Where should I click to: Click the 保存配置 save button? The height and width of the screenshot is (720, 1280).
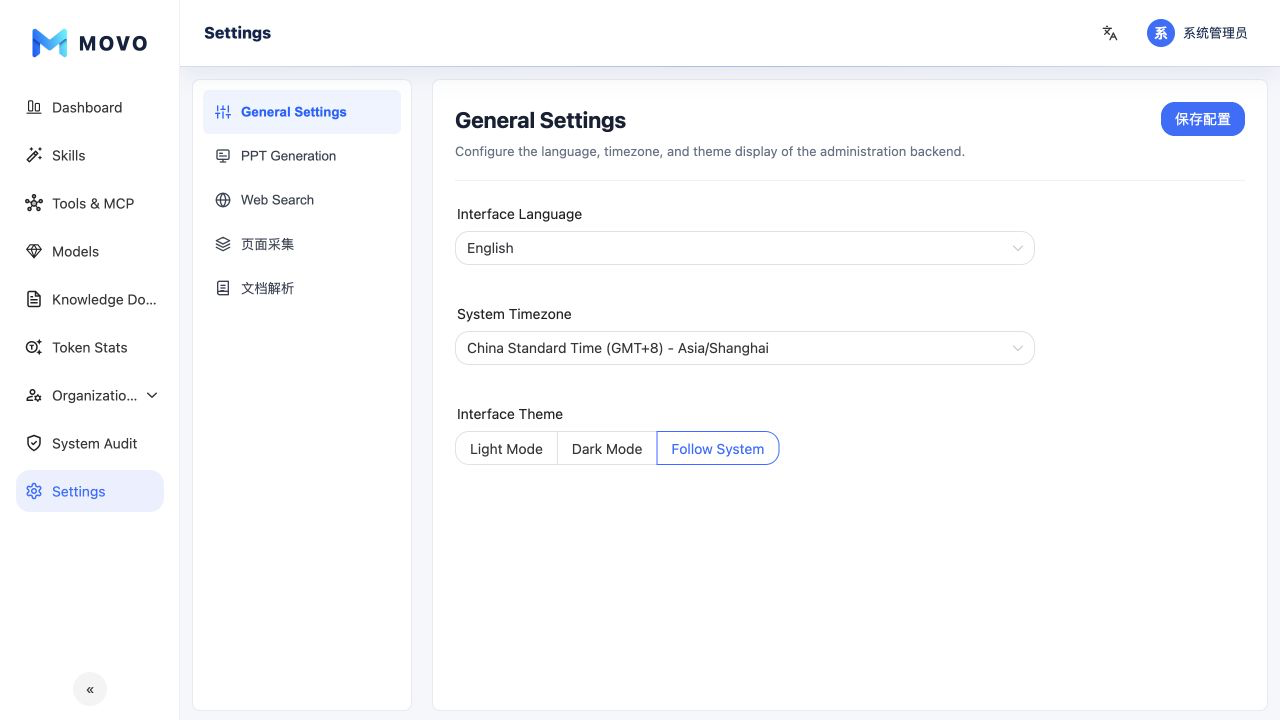pyautogui.click(x=1203, y=119)
